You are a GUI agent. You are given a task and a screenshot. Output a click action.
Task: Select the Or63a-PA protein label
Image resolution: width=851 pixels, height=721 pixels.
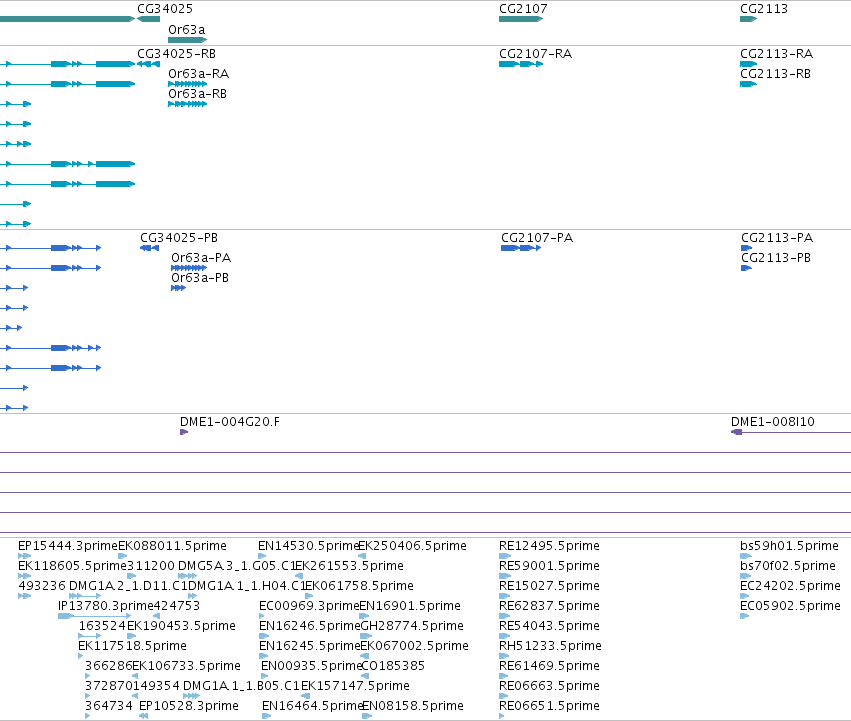point(201,258)
